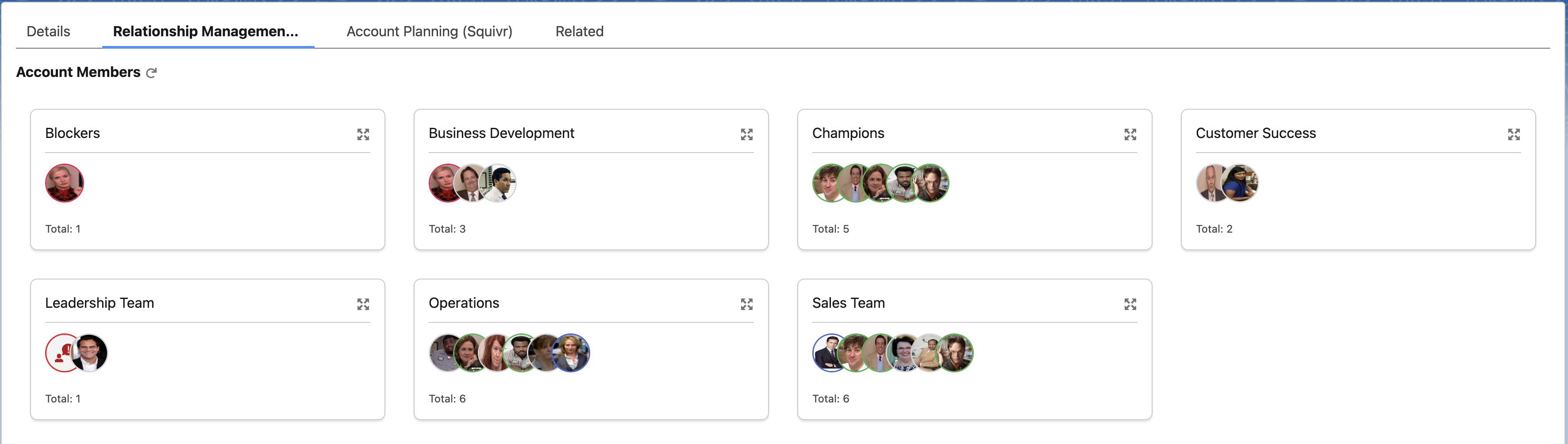
Task: Click the last avatar in Sales Team
Action: [x=956, y=353]
